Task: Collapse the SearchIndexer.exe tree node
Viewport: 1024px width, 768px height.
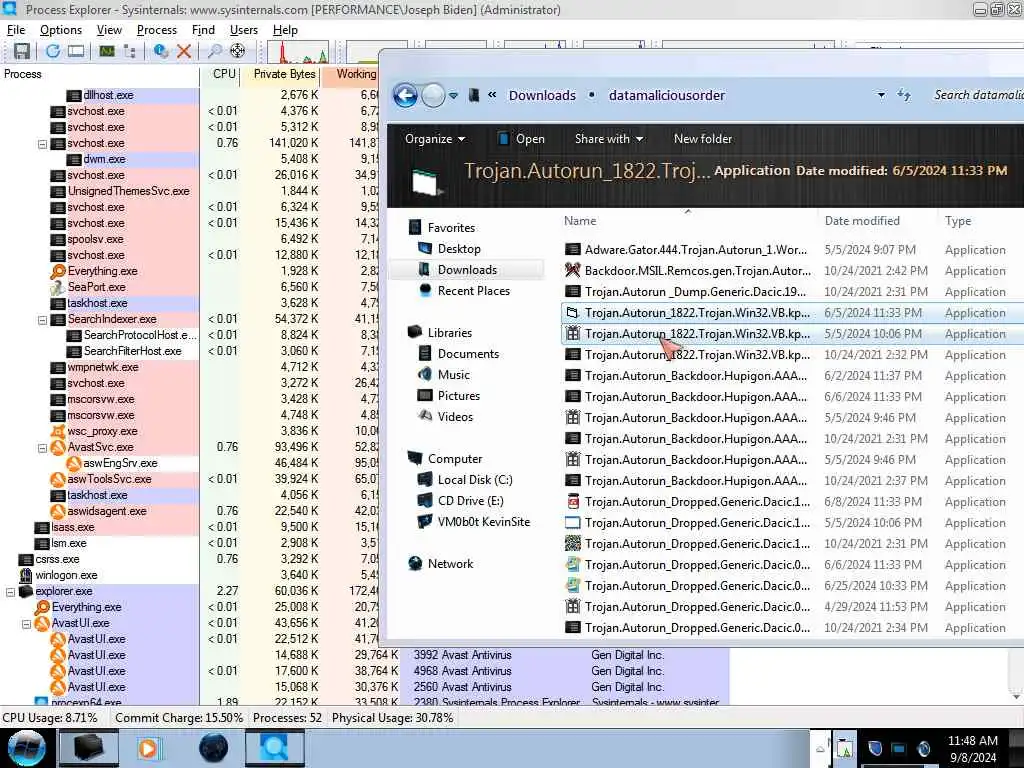Action: click(42, 320)
